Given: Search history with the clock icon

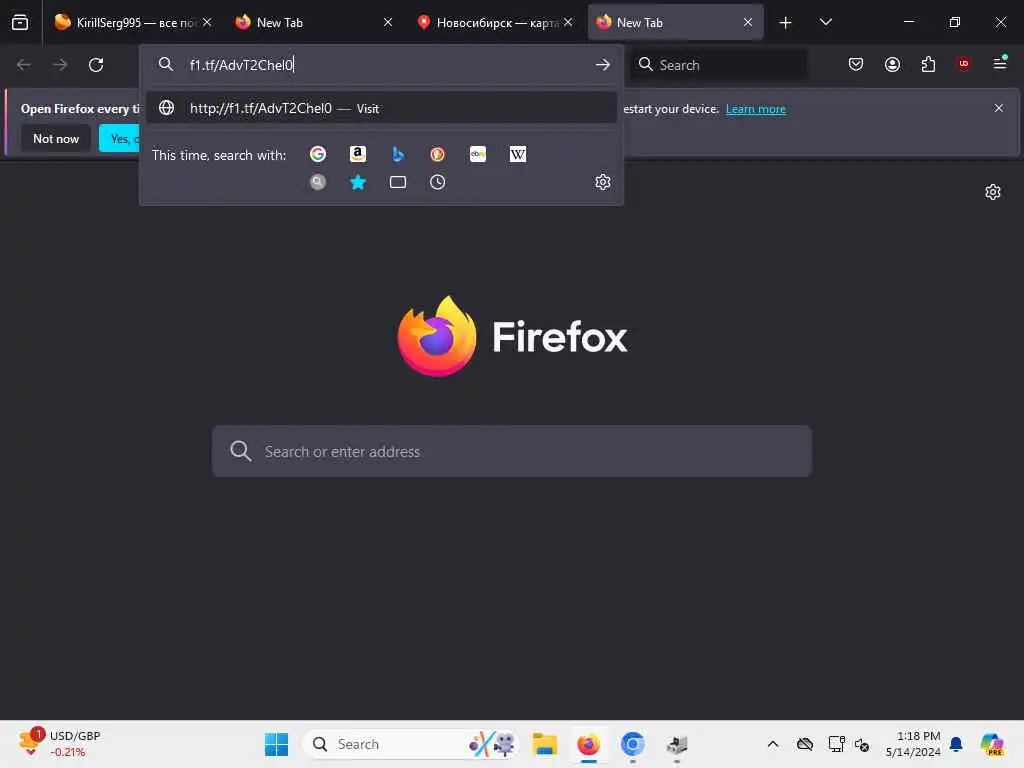Looking at the screenshot, I should point(438,182).
